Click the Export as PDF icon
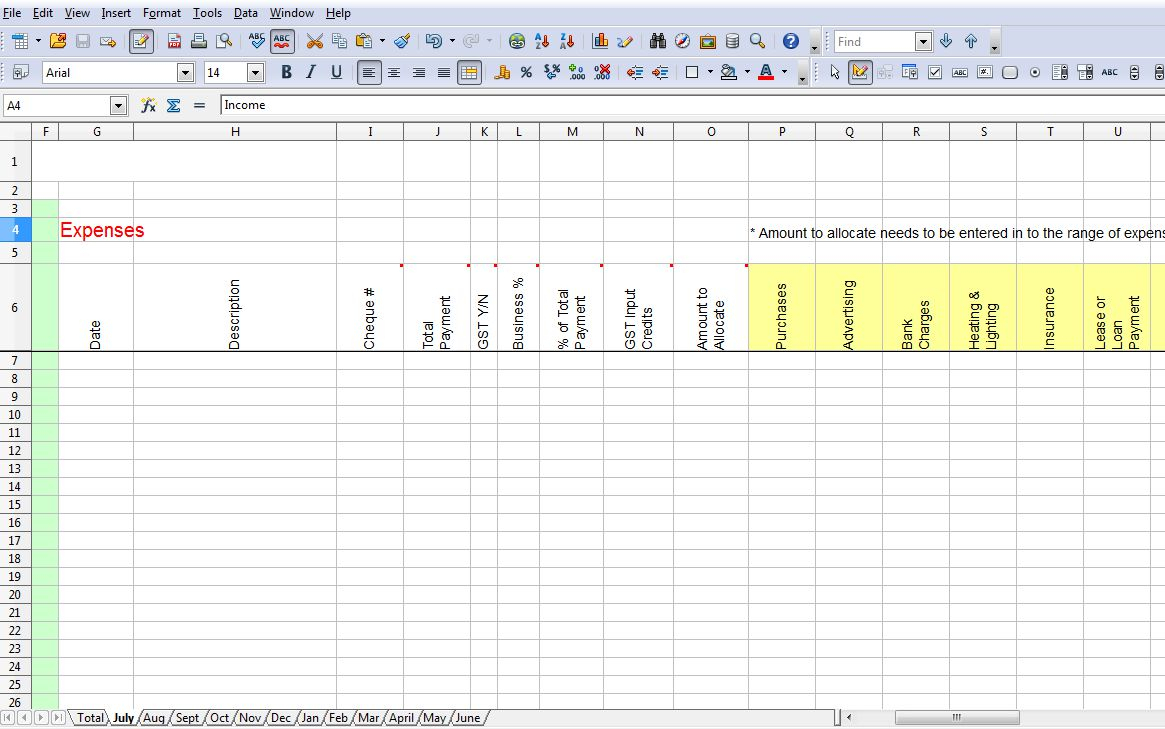 coord(175,41)
